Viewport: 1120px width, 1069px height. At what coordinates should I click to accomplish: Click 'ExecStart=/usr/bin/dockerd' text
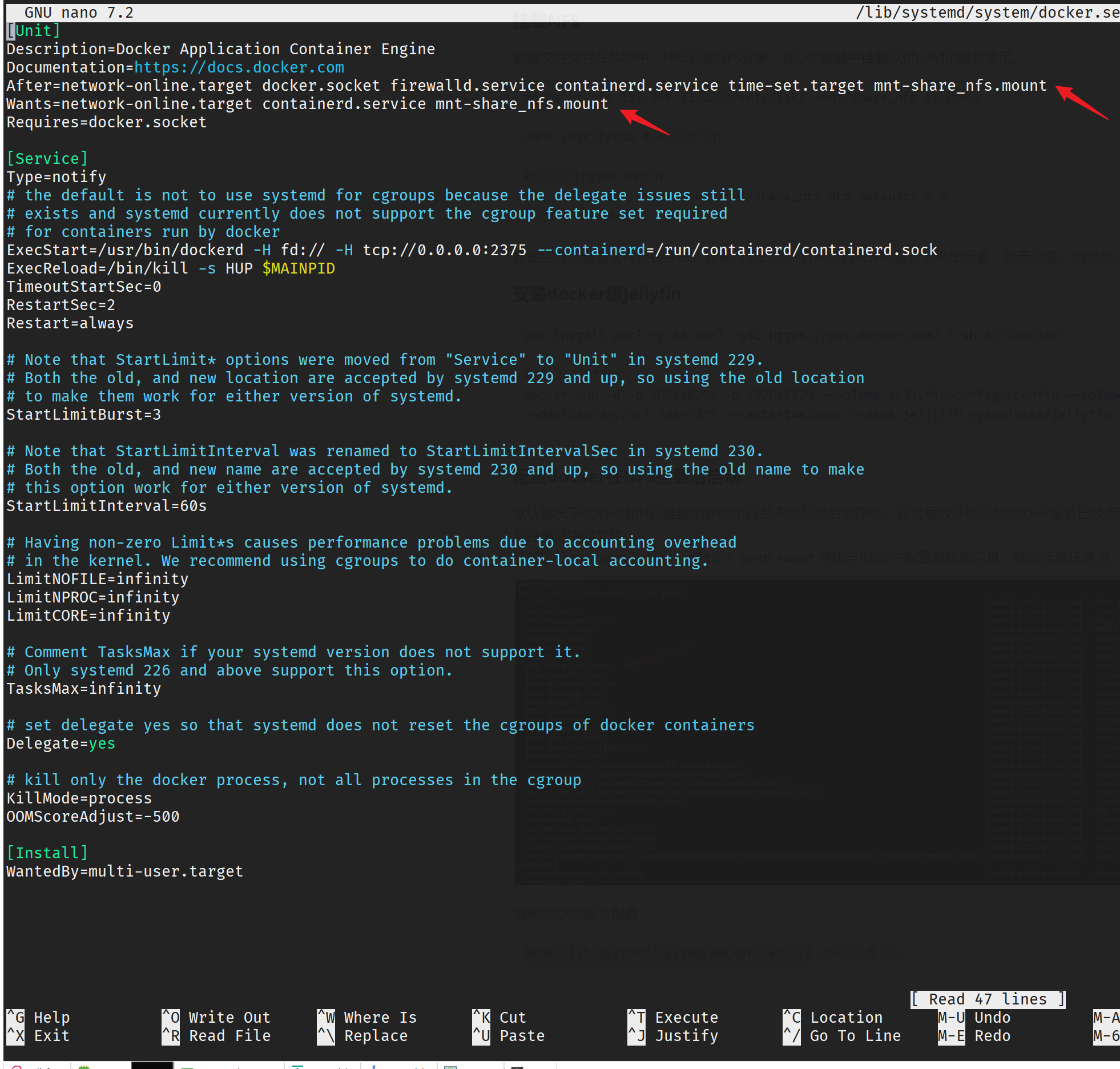(125, 250)
